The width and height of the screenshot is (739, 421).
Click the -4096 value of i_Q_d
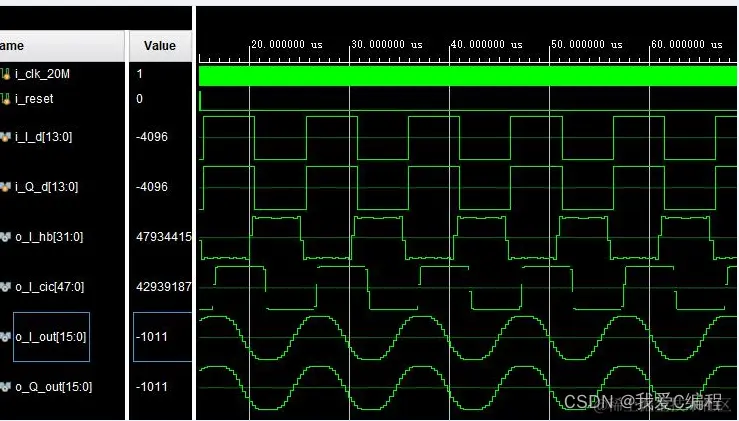[152, 187]
